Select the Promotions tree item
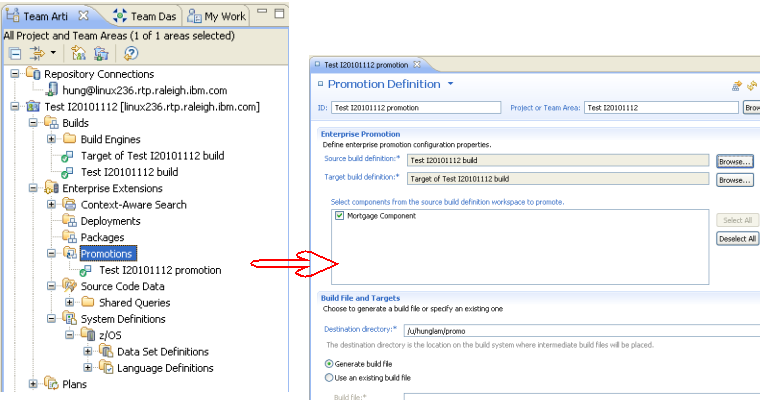The image size is (760, 400). (x=107, y=254)
